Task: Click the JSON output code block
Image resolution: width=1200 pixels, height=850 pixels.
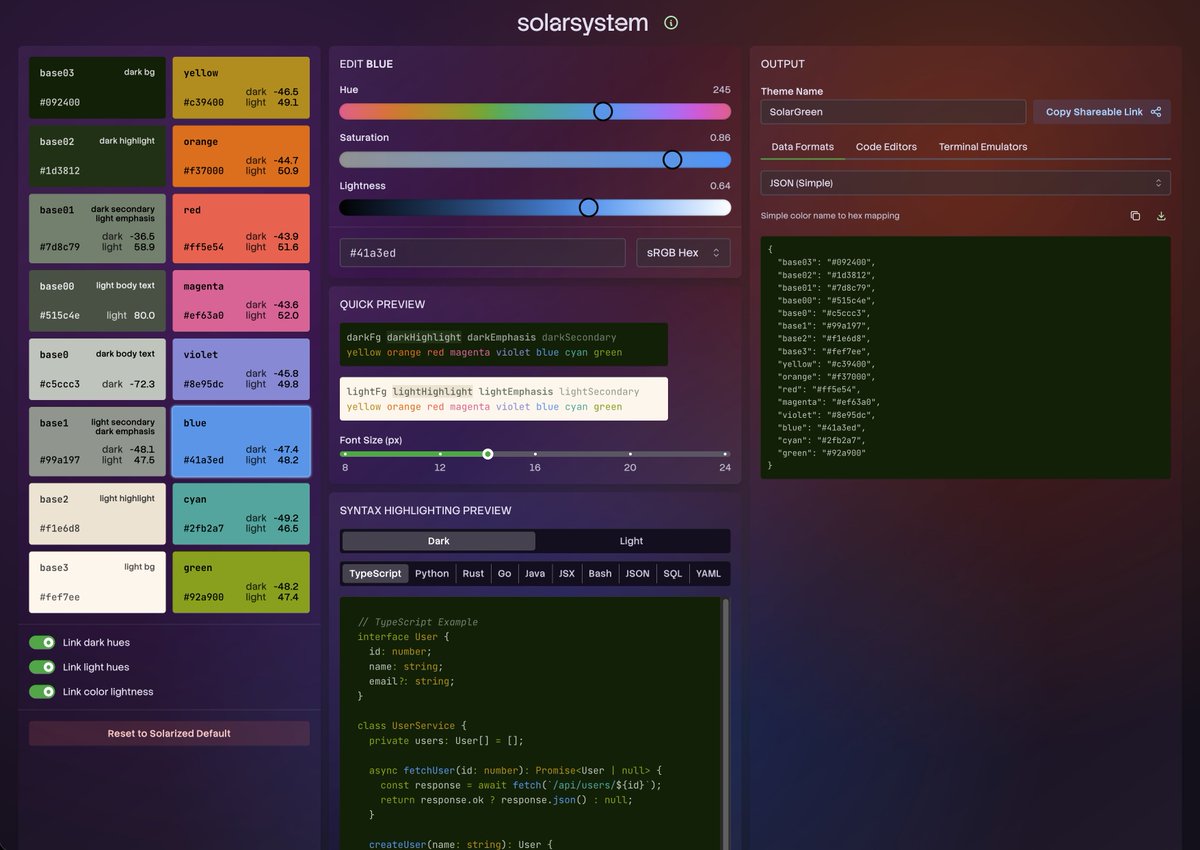Action: pyautogui.click(x=966, y=357)
